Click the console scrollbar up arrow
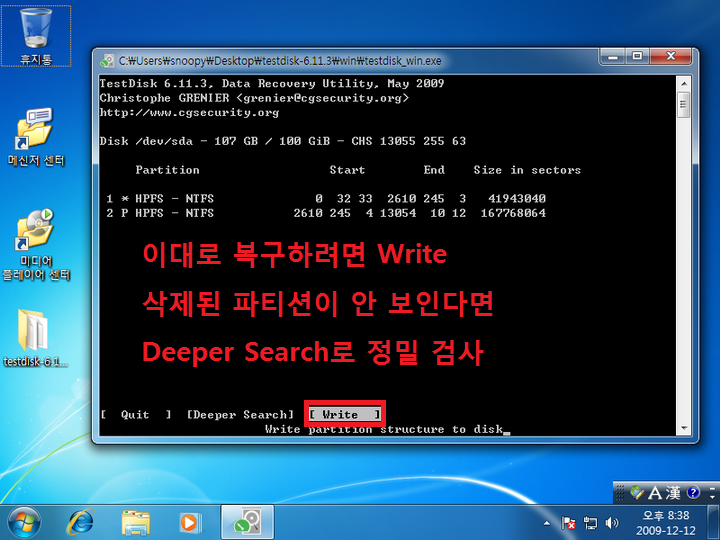The height and width of the screenshot is (540, 720). (684, 84)
